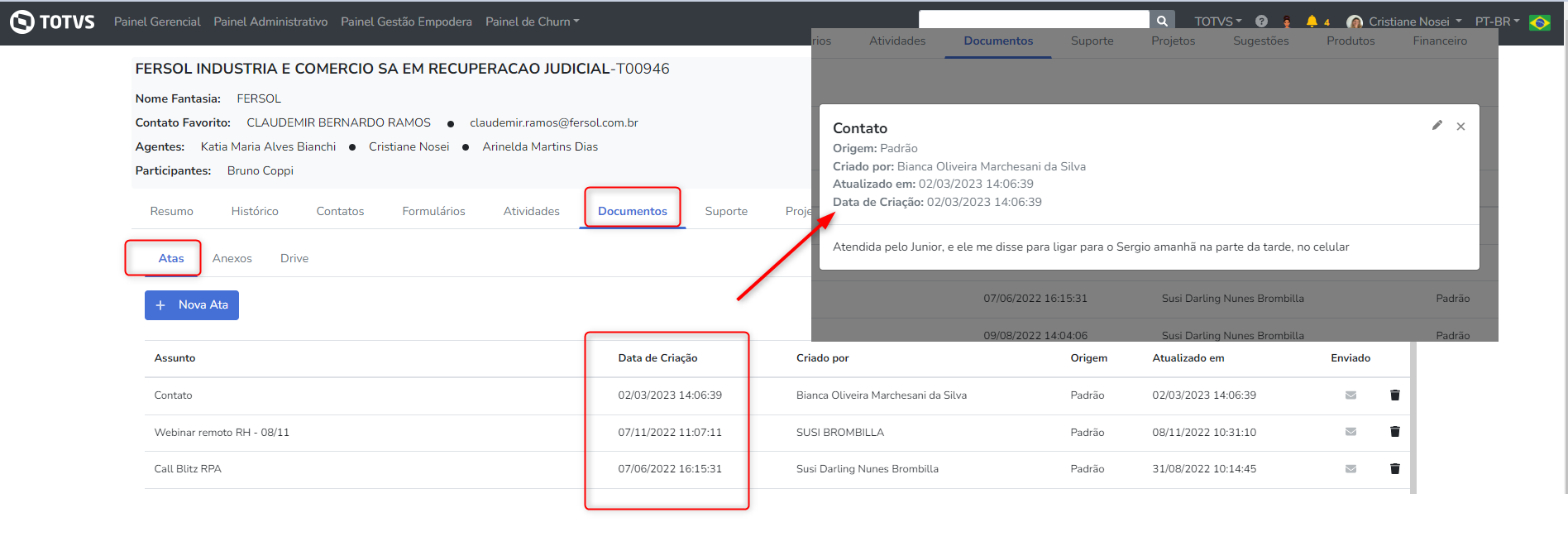Sort by Atualizado em column header

click(1188, 358)
